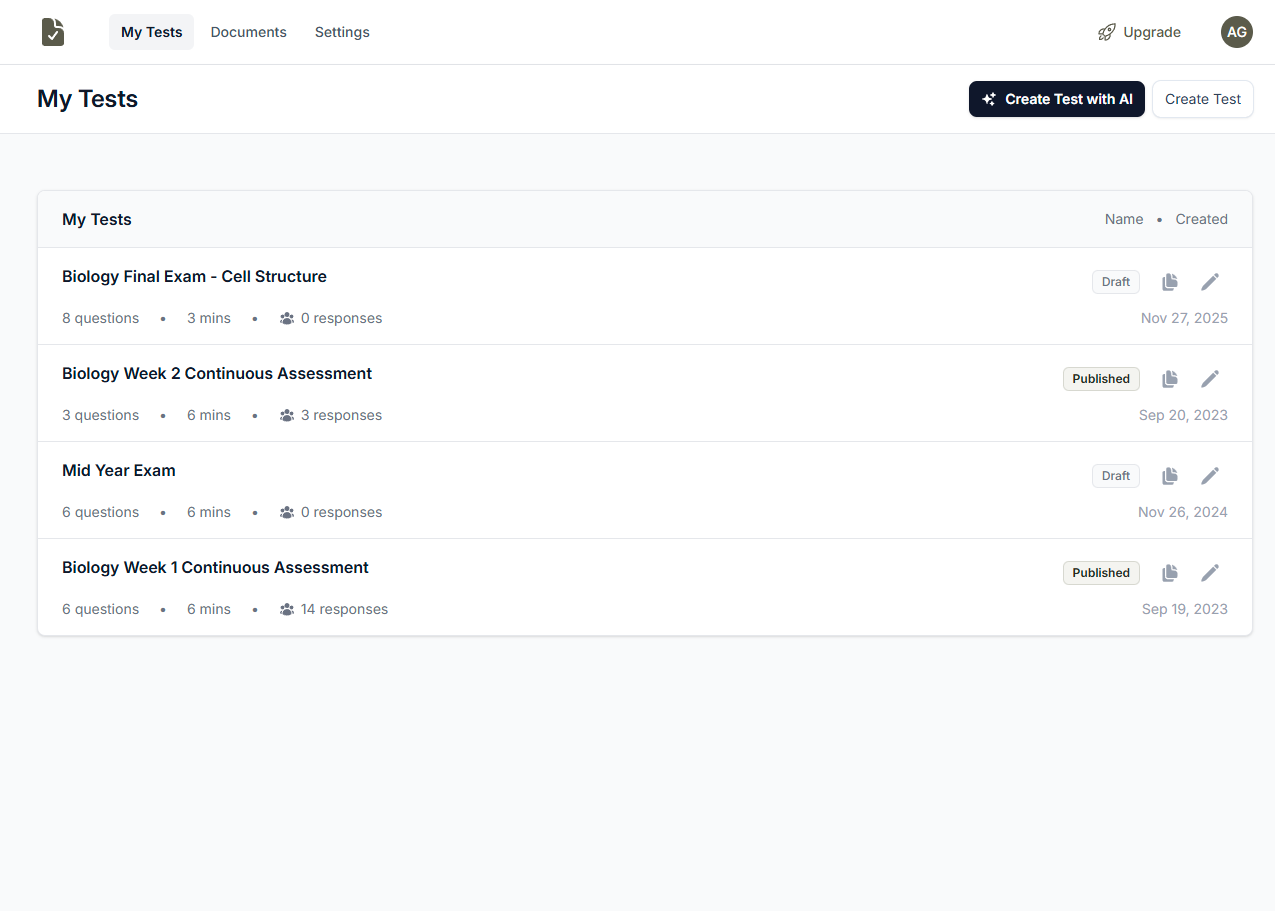Duplicate the Biology Week 1 Continuous Assessment
Viewport: 1275px width, 911px height.
(1170, 572)
